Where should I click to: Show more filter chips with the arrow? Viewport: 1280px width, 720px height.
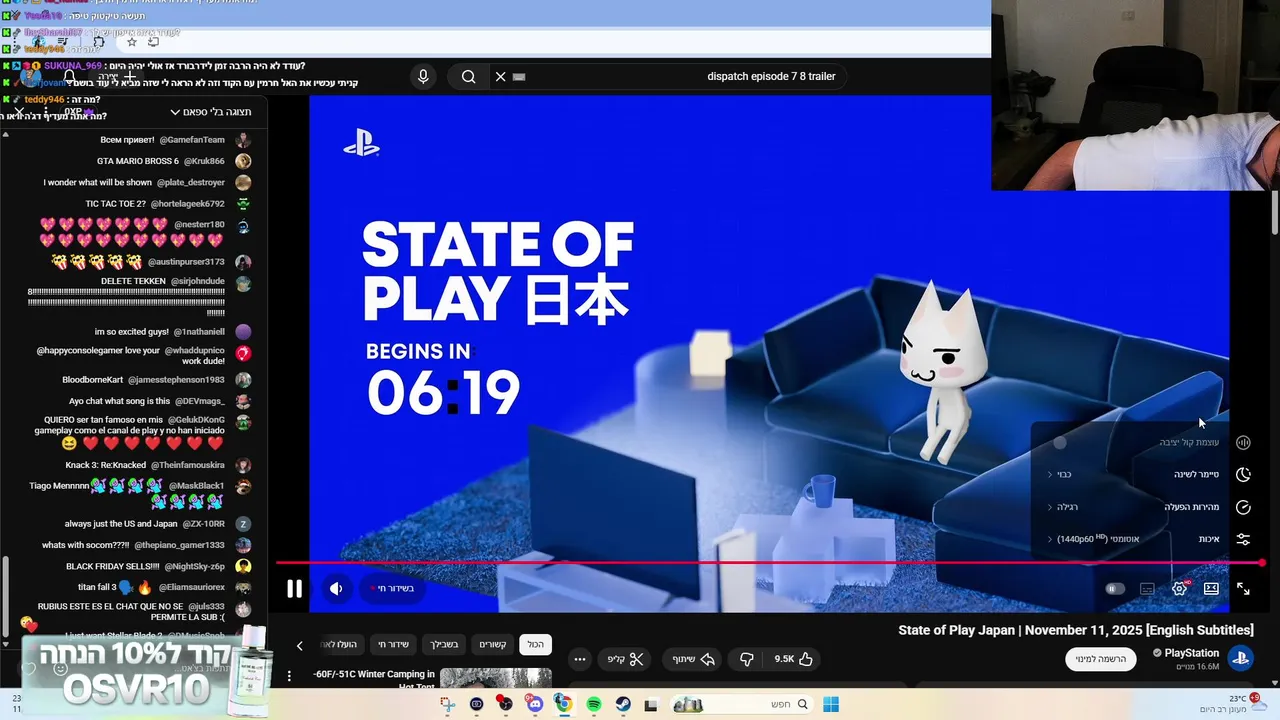click(298, 646)
